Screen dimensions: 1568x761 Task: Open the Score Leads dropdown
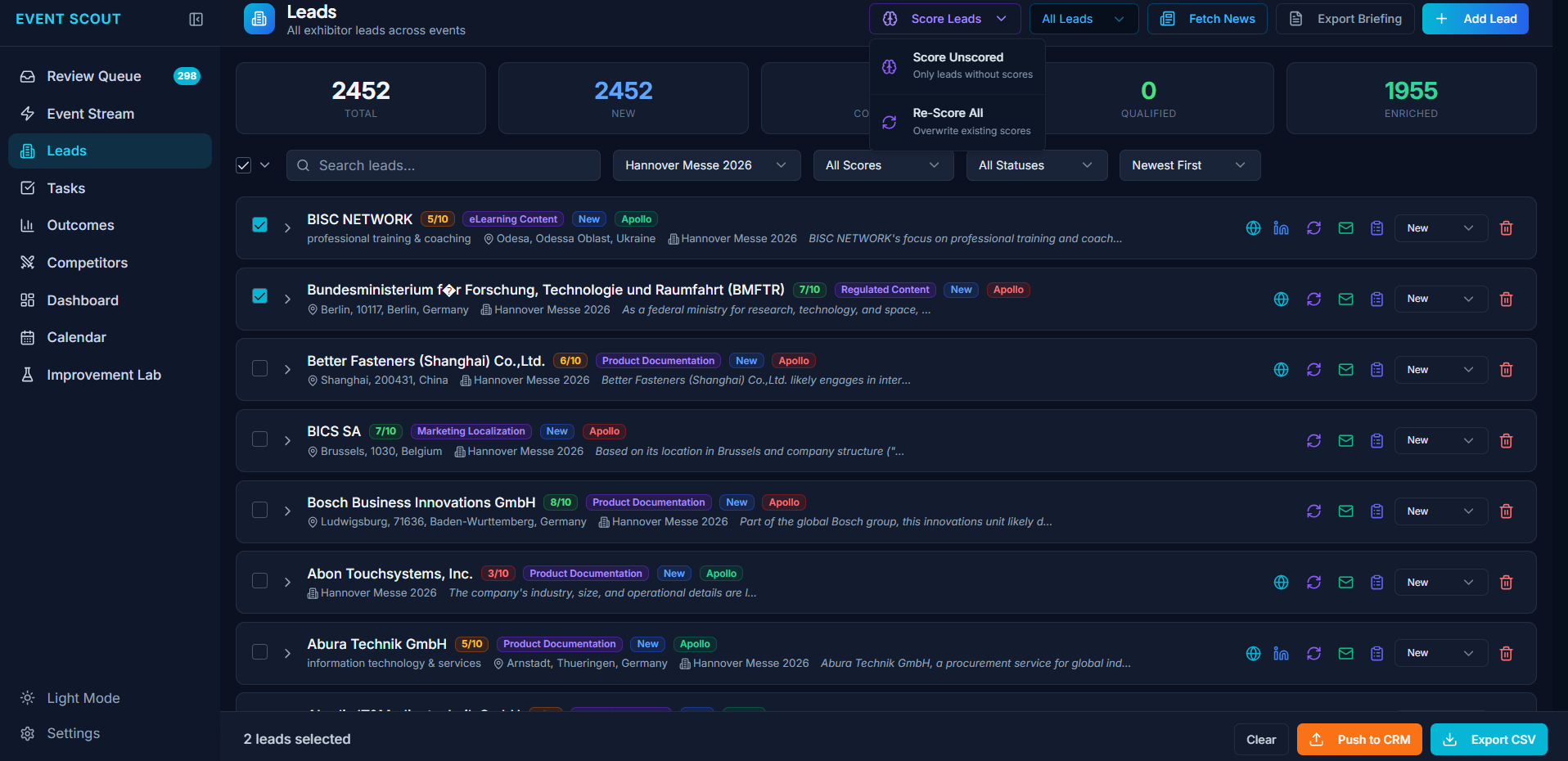(945, 19)
